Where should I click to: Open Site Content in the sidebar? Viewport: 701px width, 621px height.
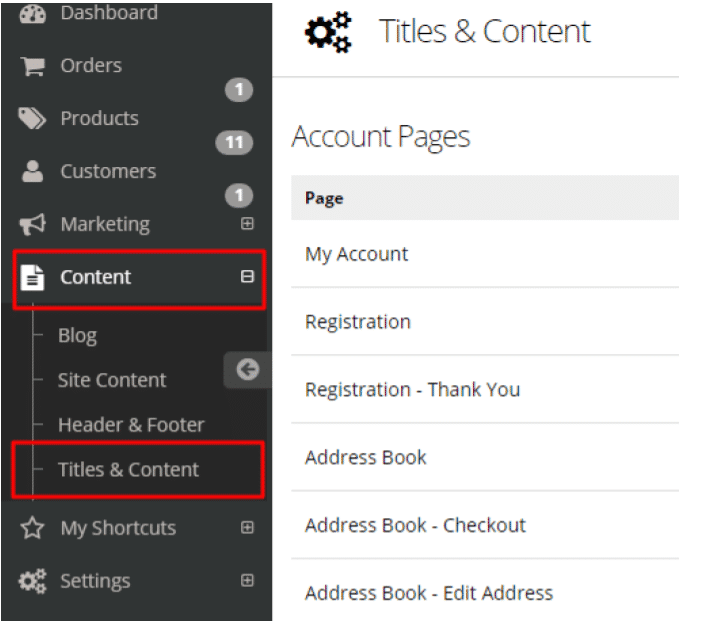pyautogui.click(x=112, y=380)
